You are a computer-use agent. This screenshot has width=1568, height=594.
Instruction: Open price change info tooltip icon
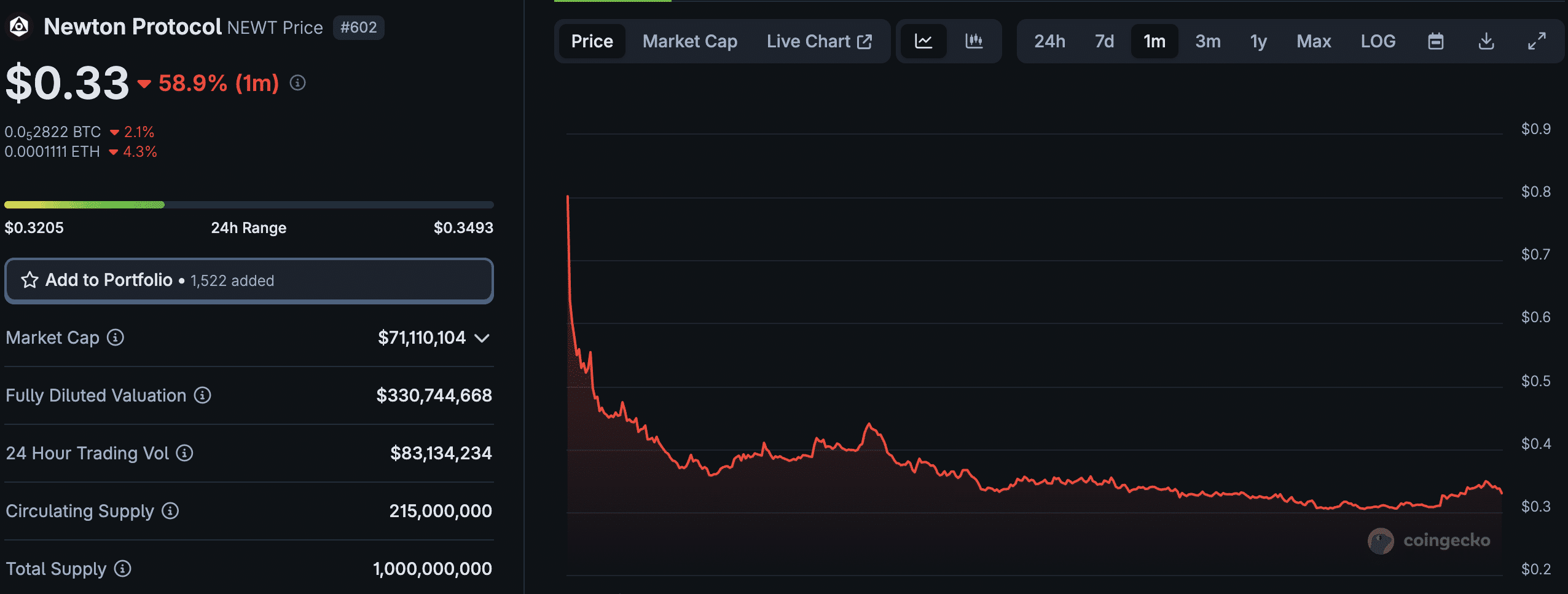[298, 82]
